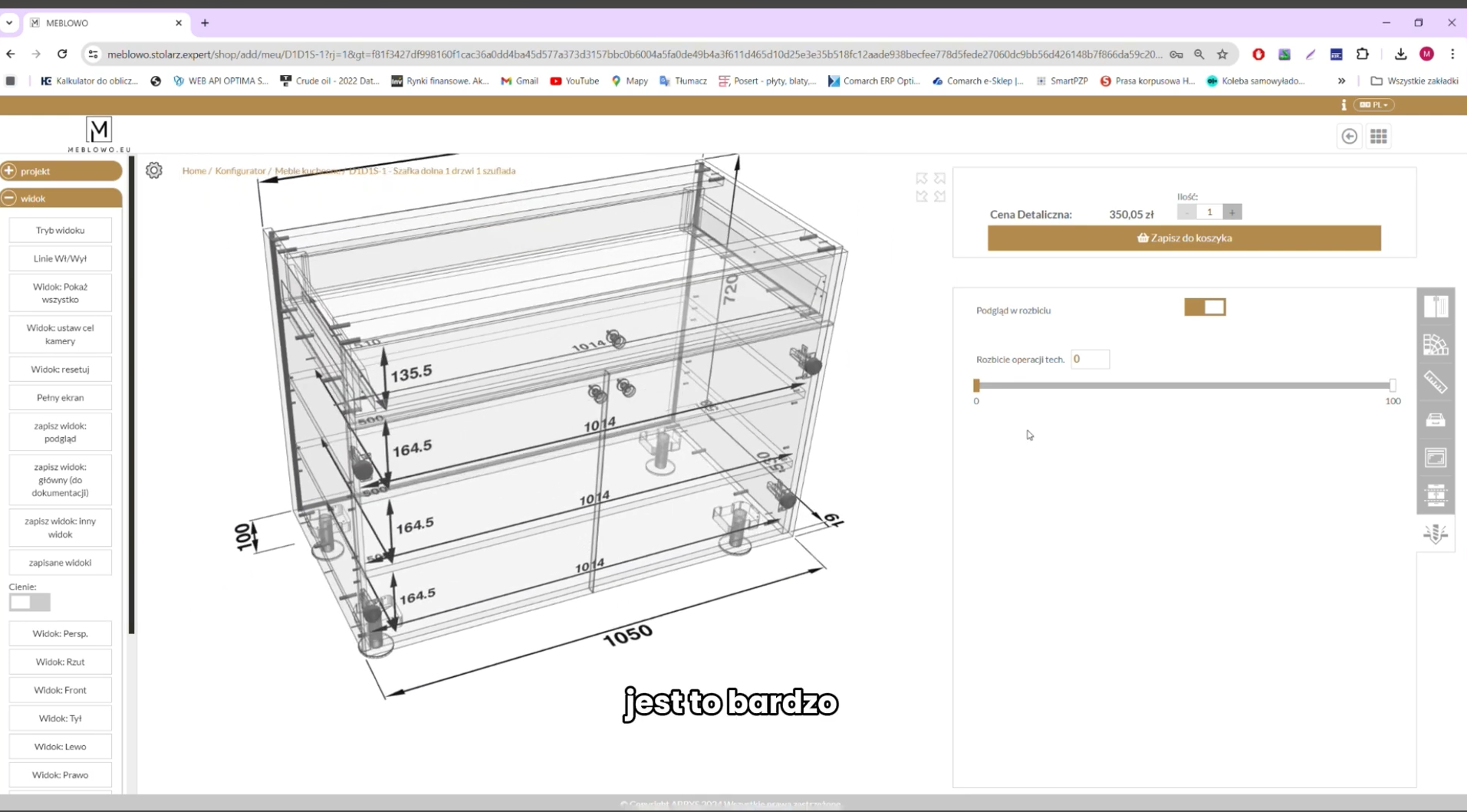
Task: Click the top-left viewport bookmark icon
Action: (921, 178)
